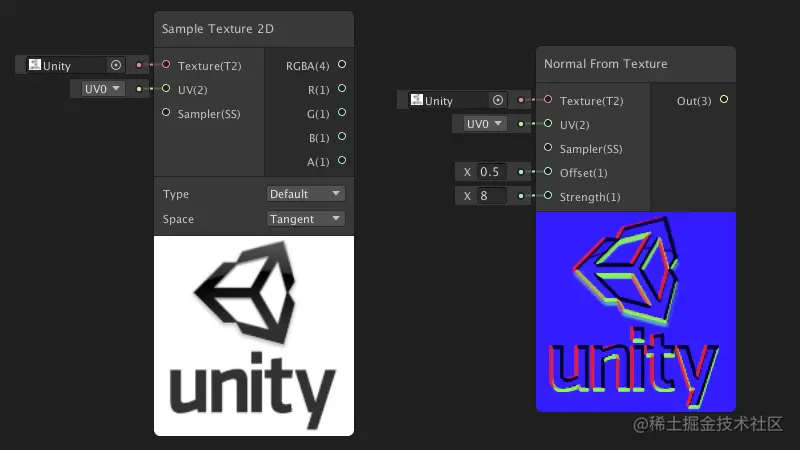Select the Sample Texture 2D node title

click(x=218, y=29)
